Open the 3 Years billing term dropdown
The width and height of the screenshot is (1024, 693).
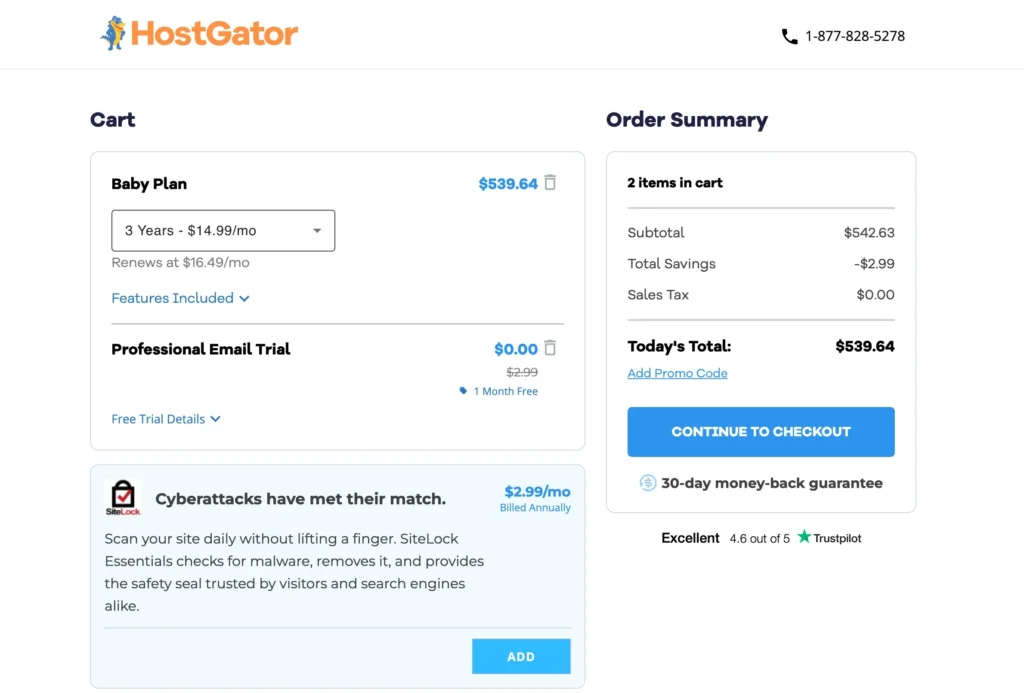click(x=222, y=230)
